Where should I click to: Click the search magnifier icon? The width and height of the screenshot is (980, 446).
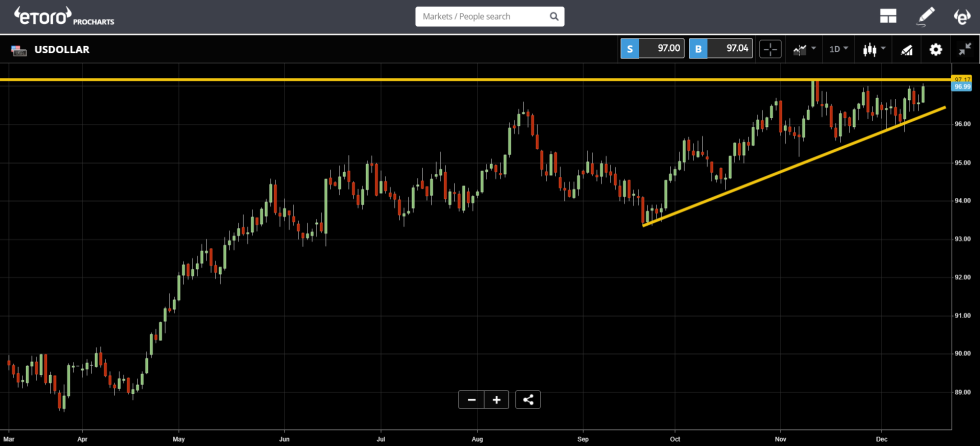click(x=554, y=16)
